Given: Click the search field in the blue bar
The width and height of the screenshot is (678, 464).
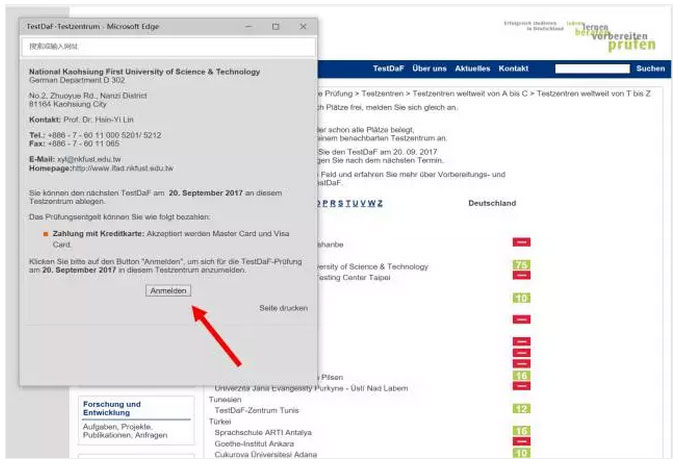Looking at the screenshot, I should 592,69.
